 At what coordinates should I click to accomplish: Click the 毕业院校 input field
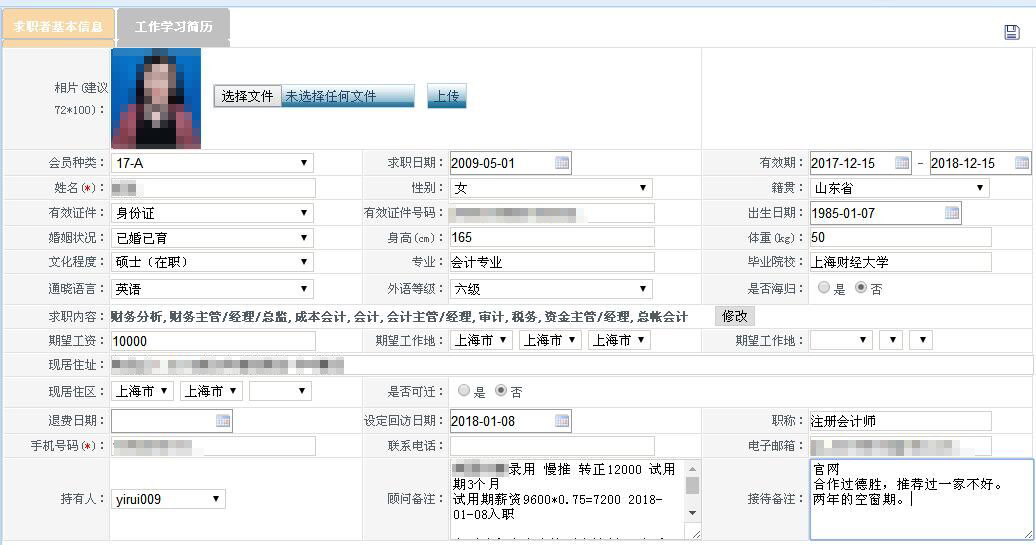pos(901,262)
